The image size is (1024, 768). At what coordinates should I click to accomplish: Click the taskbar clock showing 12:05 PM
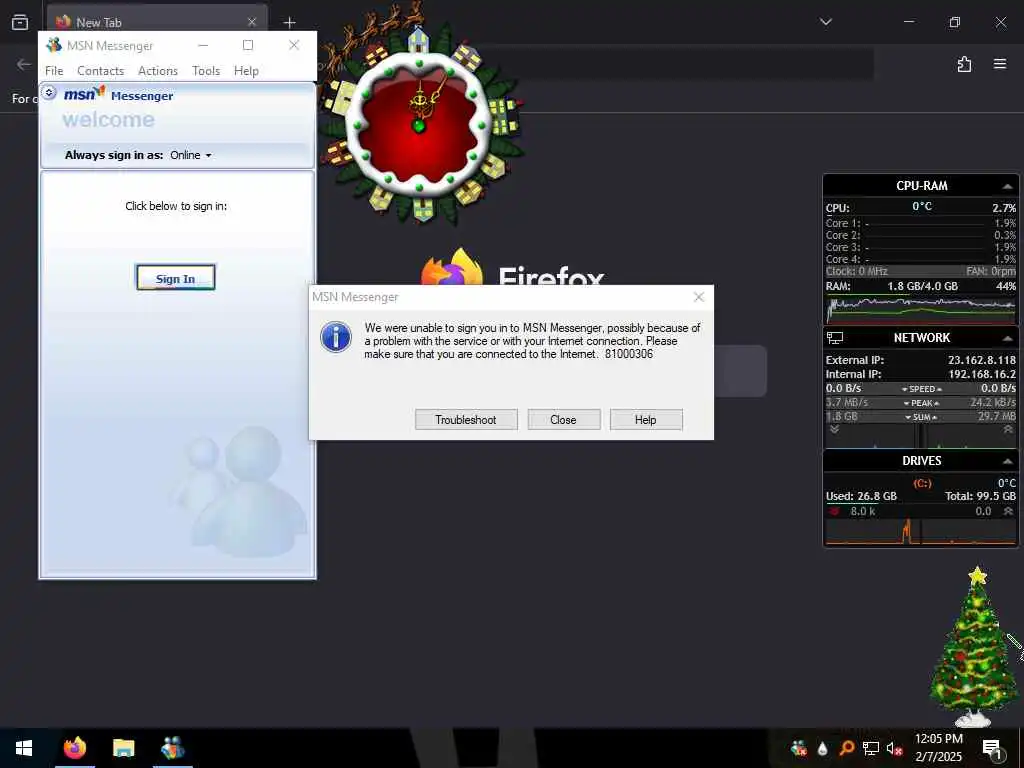[938, 748]
